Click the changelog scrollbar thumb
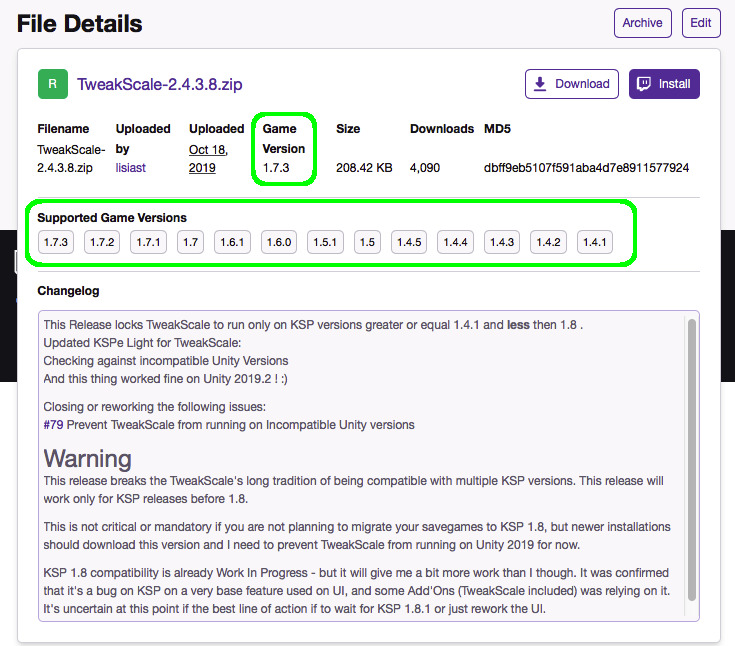 pyautogui.click(x=692, y=459)
